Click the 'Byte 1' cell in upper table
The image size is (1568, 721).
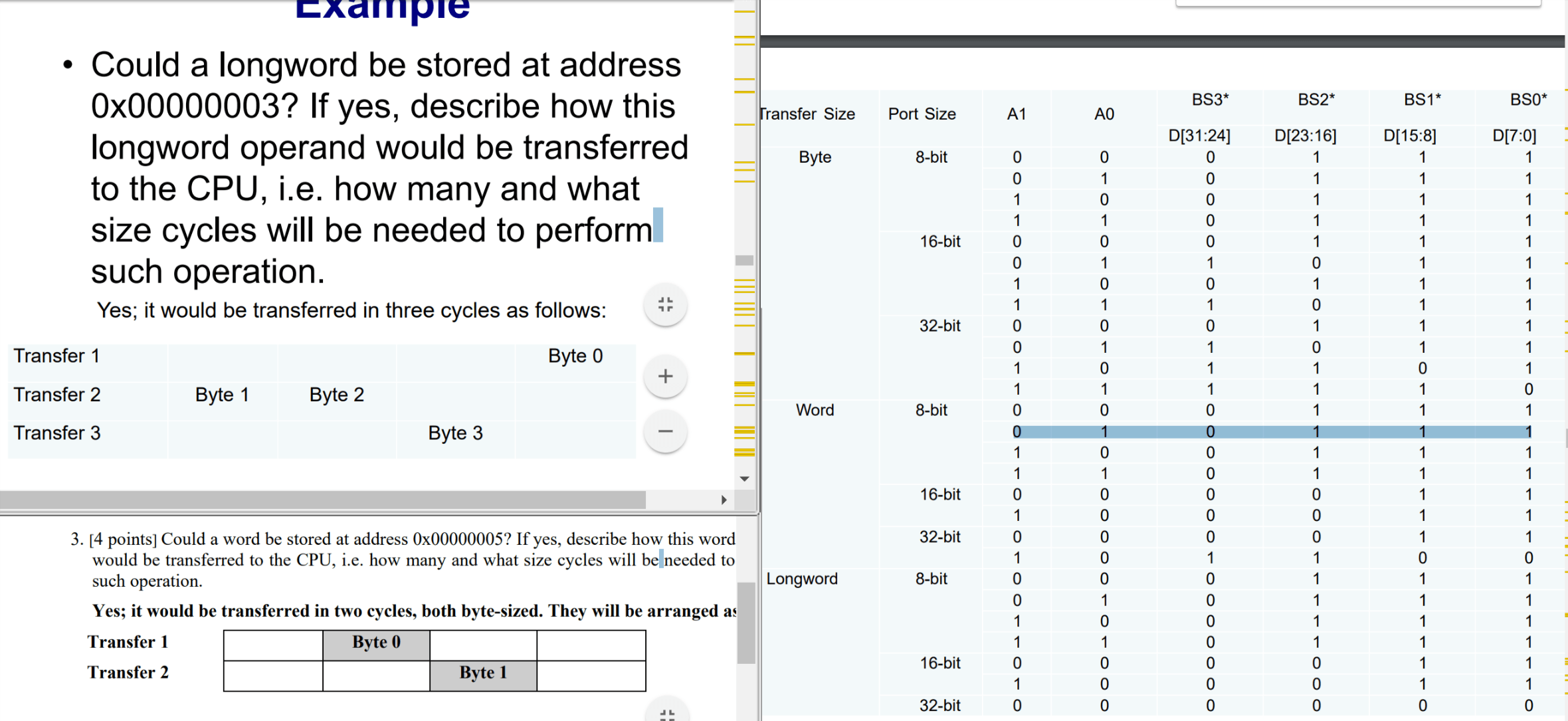click(x=222, y=395)
